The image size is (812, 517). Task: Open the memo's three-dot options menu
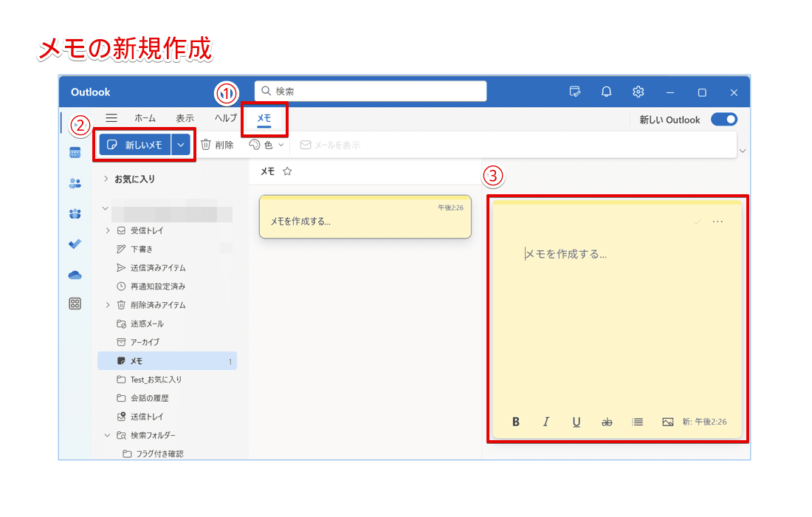coord(717,222)
